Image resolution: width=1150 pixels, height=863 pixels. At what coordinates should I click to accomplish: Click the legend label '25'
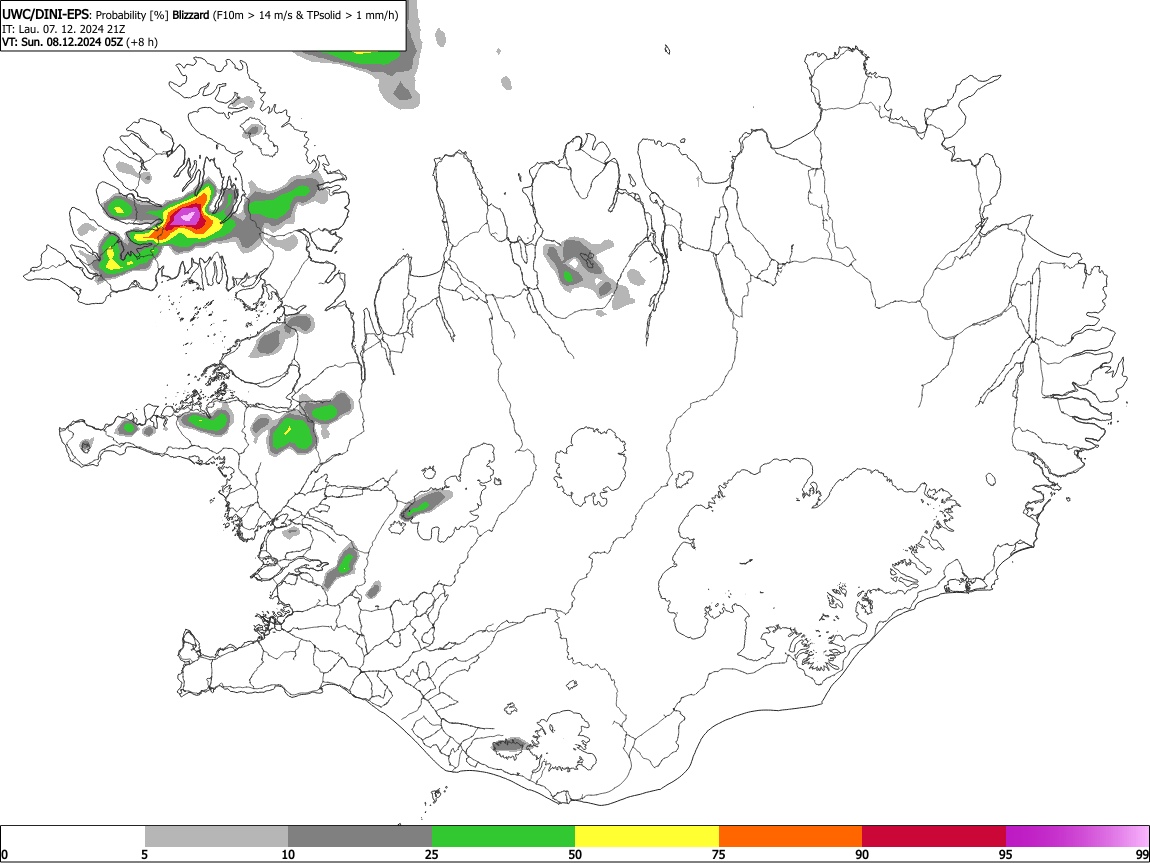[432, 854]
